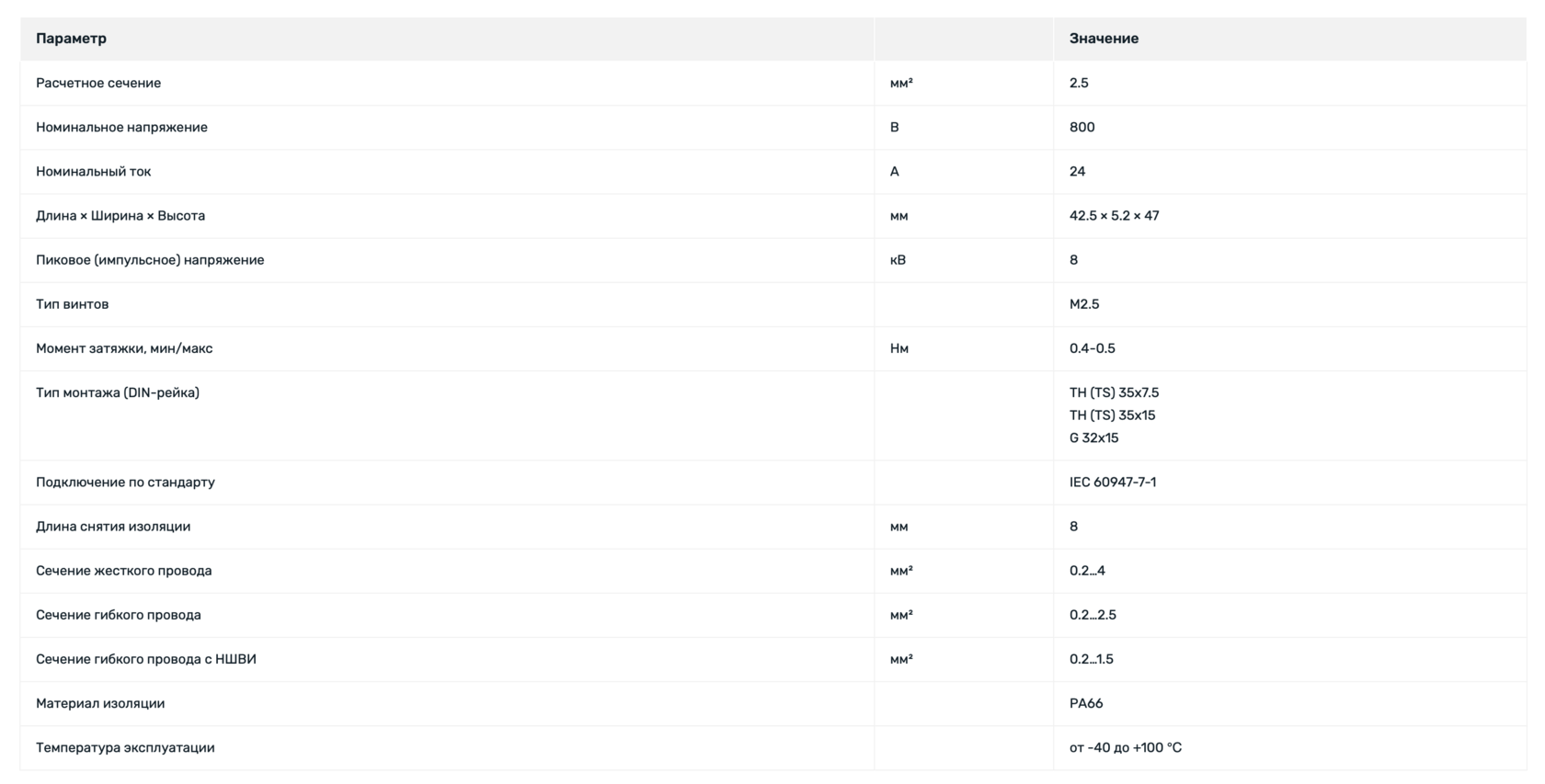This screenshot has width=1545, height=784.
Task: Click the "Параметр" column header
Action: click(72, 39)
